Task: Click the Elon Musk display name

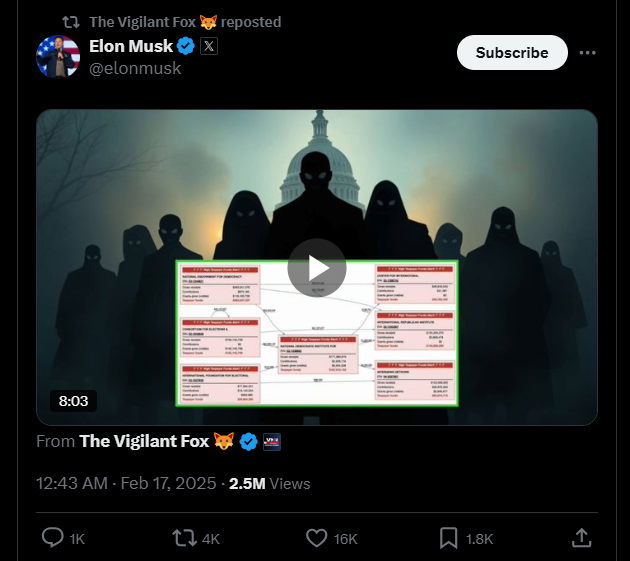Action: tap(131, 46)
